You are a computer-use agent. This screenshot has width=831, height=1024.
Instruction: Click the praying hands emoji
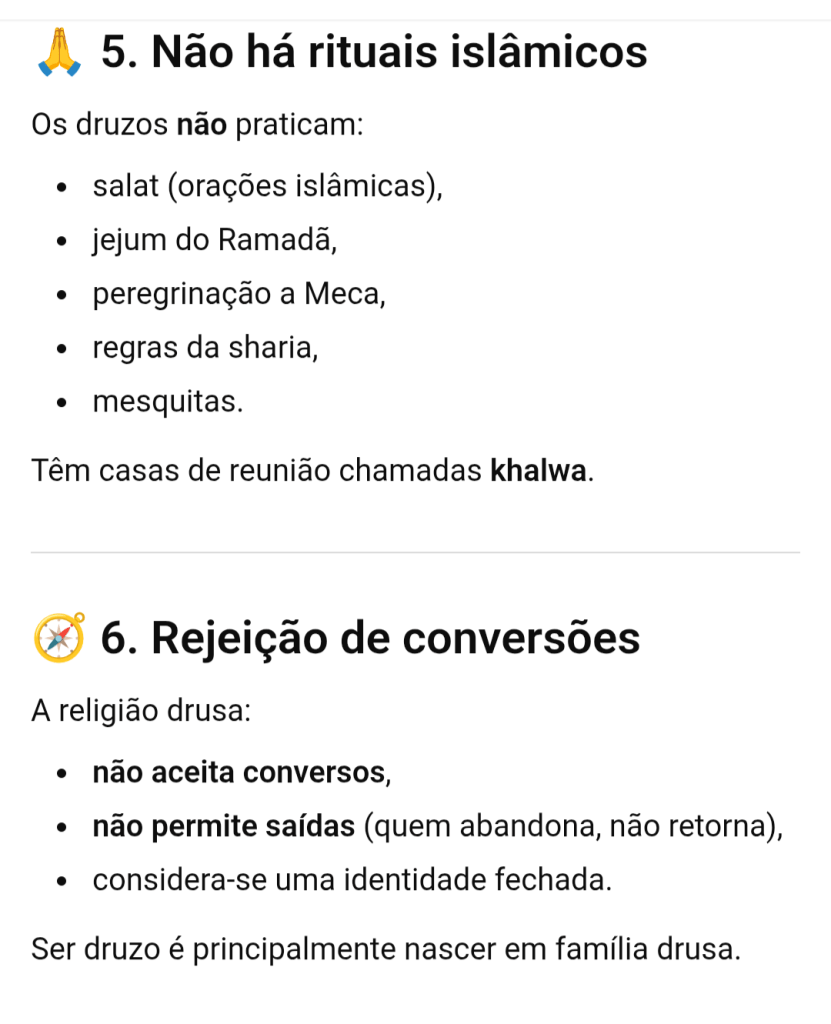[x=58, y=52]
